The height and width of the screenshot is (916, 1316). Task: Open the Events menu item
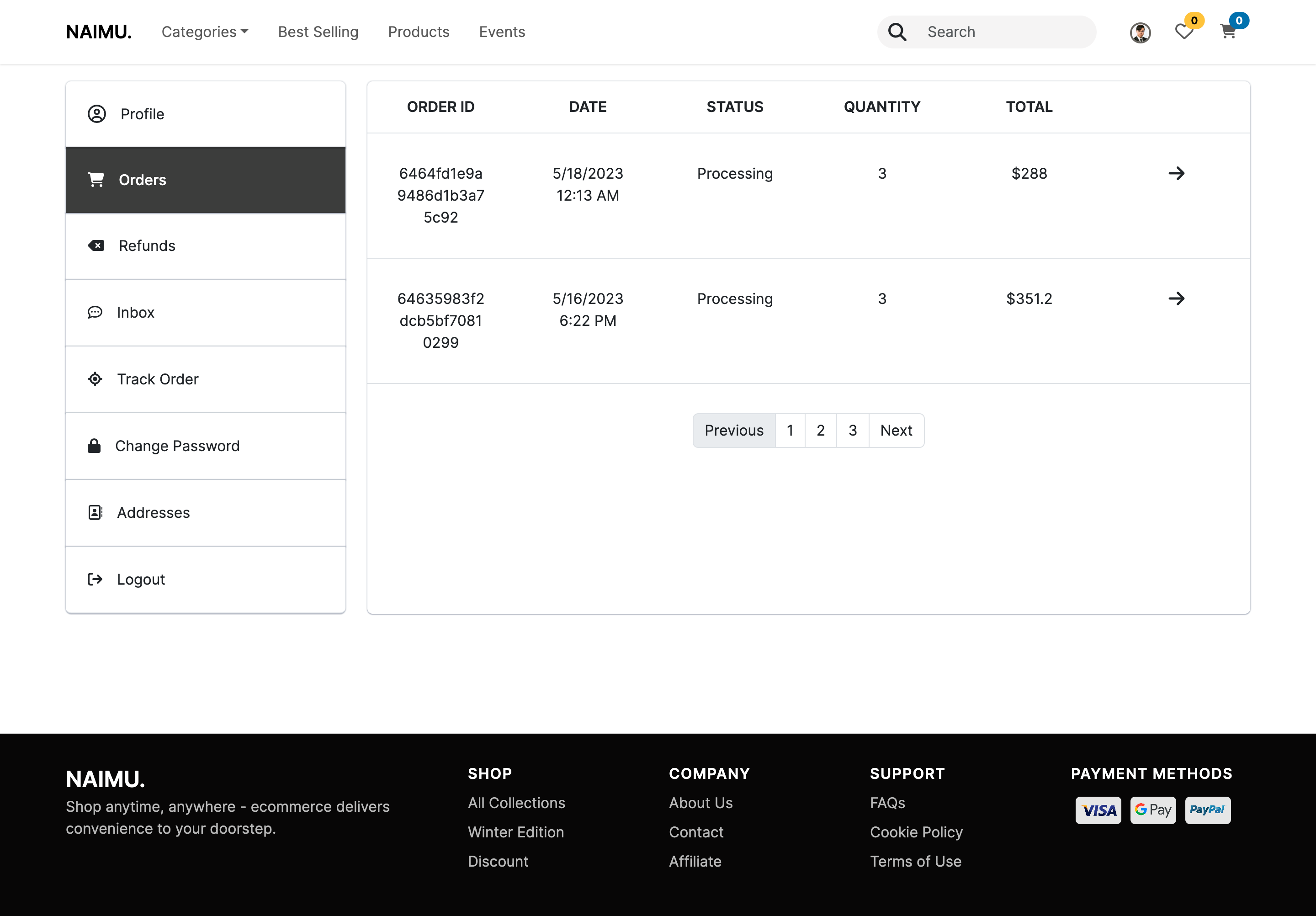click(x=502, y=32)
